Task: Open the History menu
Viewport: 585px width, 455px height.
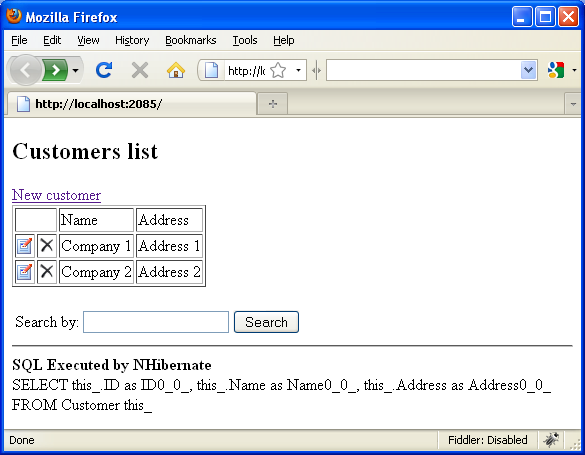Action: [132, 40]
